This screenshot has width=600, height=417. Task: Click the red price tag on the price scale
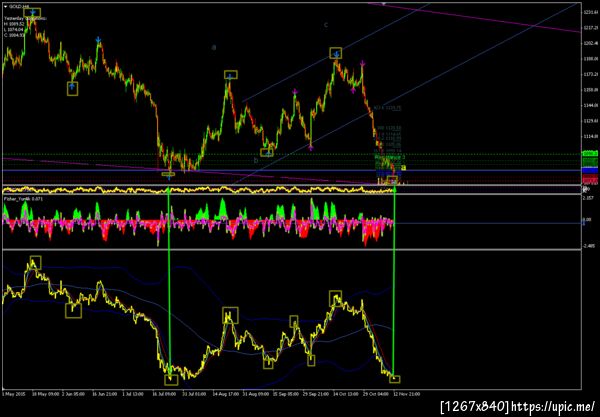[590, 180]
